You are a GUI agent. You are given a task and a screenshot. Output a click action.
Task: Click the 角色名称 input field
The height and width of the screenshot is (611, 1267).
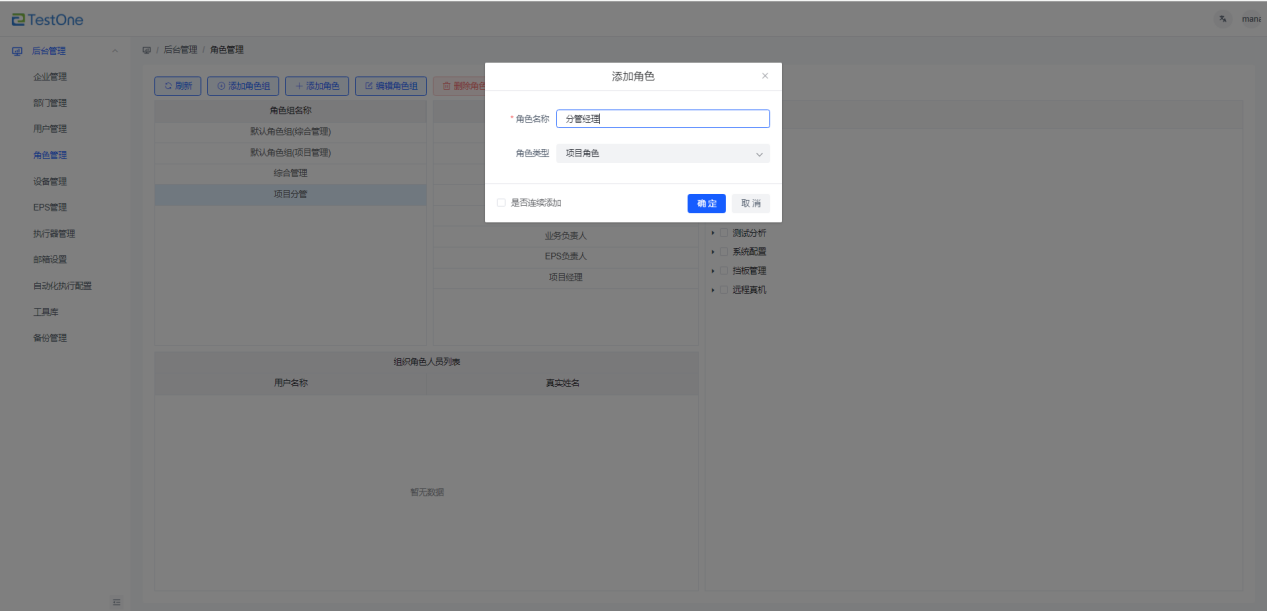(x=662, y=119)
